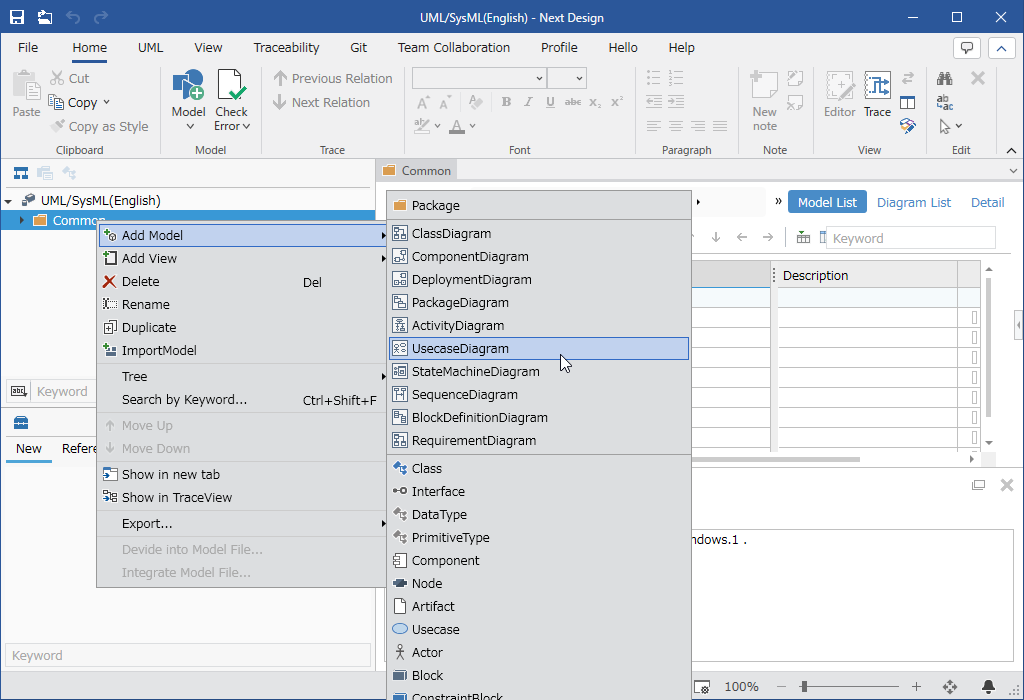Screen dimensions: 1024x700
Task: Click ImportModel in the context menu
Action: point(242,351)
